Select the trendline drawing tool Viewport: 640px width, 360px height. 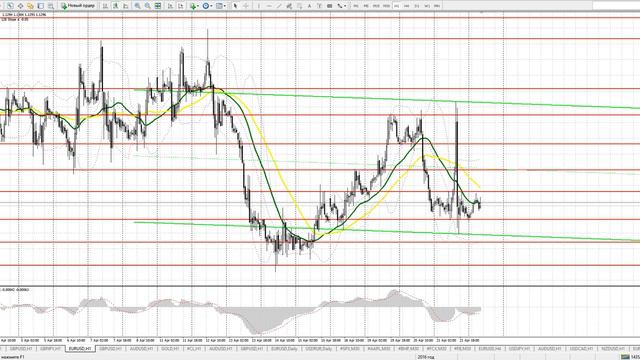[279, 6]
